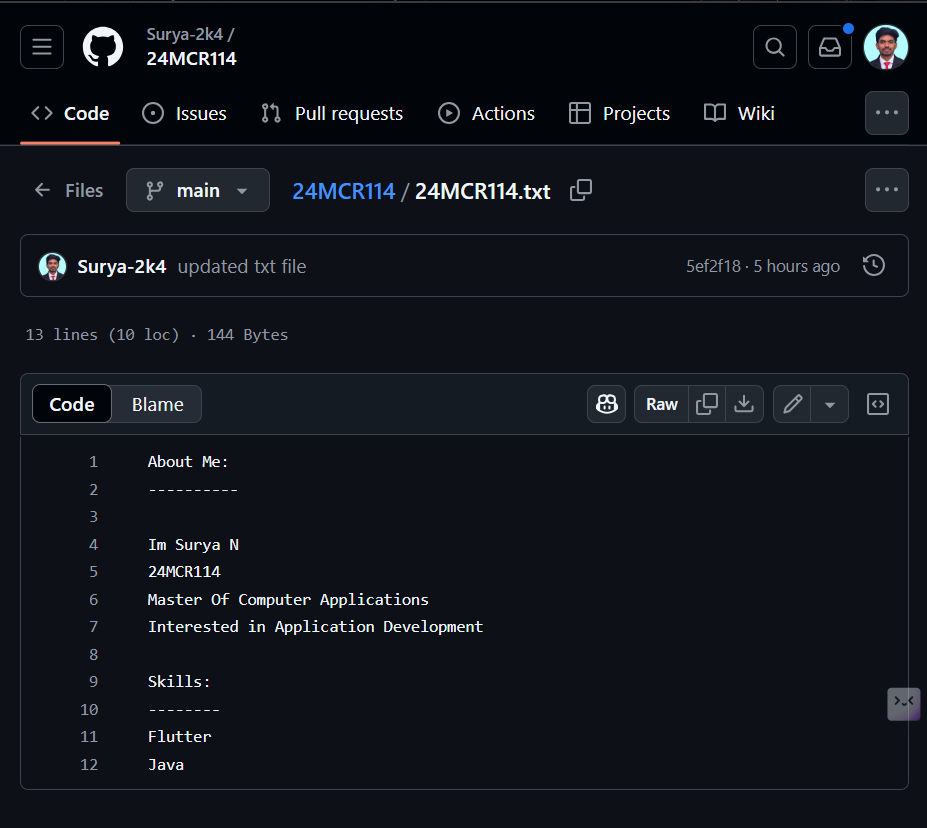This screenshot has height=828, width=927.
Task: Open the user profile avatar menu
Action: click(886, 47)
